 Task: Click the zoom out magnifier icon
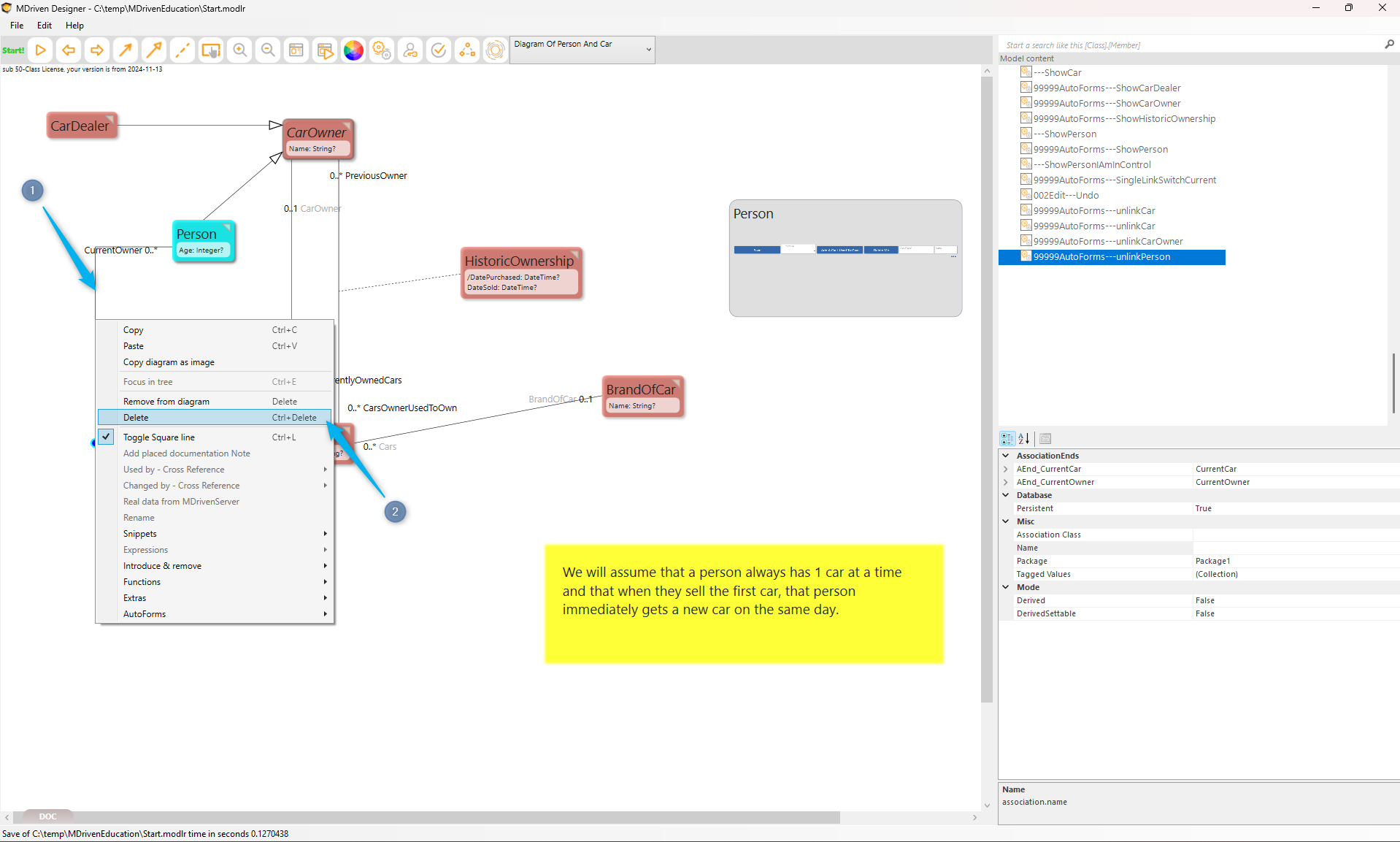[x=268, y=50]
